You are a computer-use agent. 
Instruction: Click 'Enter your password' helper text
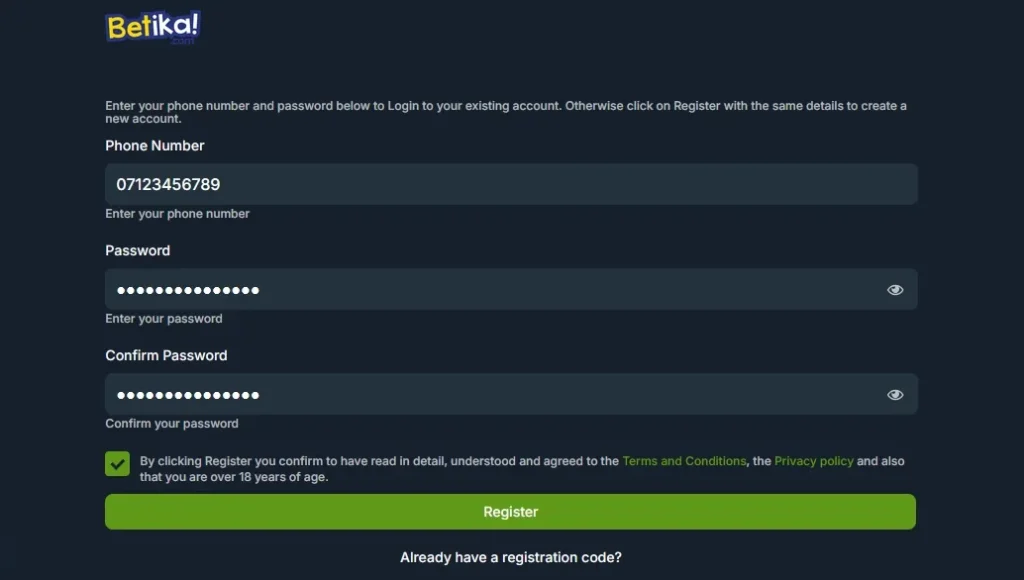coord(164,319)
